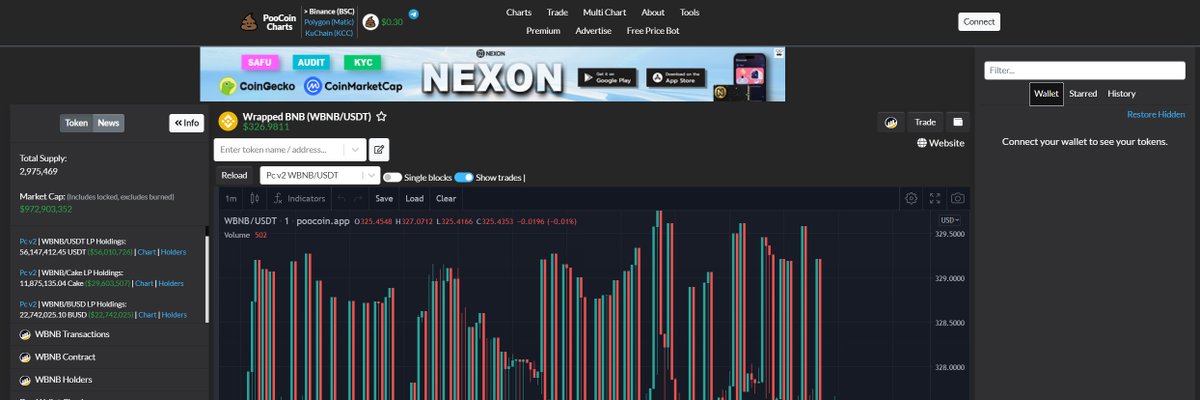
Task: Select the History tab
Action: click(x=1121, y=94)
